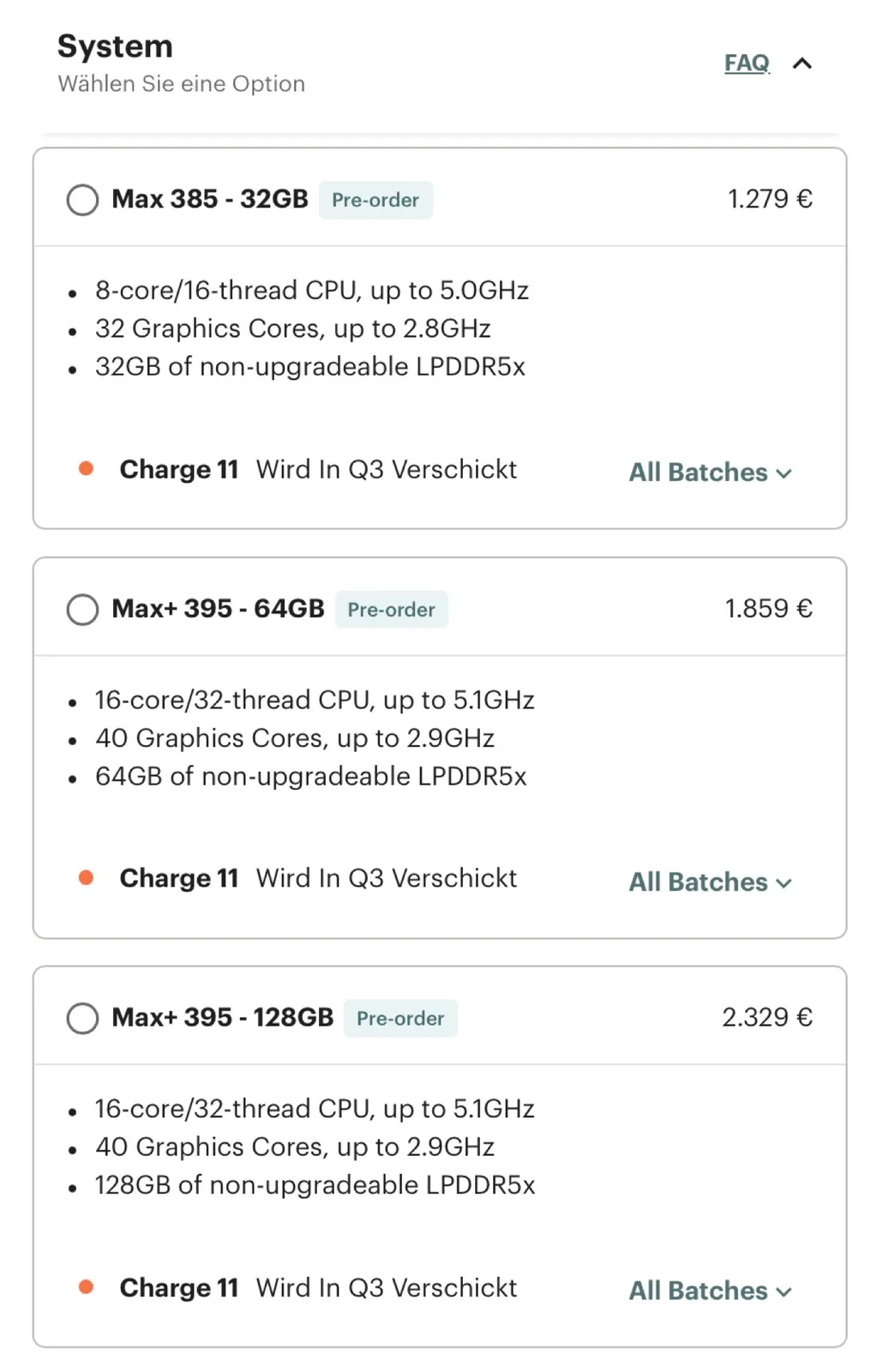Click the 2.329 € price
Viewport: 895px width, 1372px height.
pyautogui.click(x=766, y=1017)
